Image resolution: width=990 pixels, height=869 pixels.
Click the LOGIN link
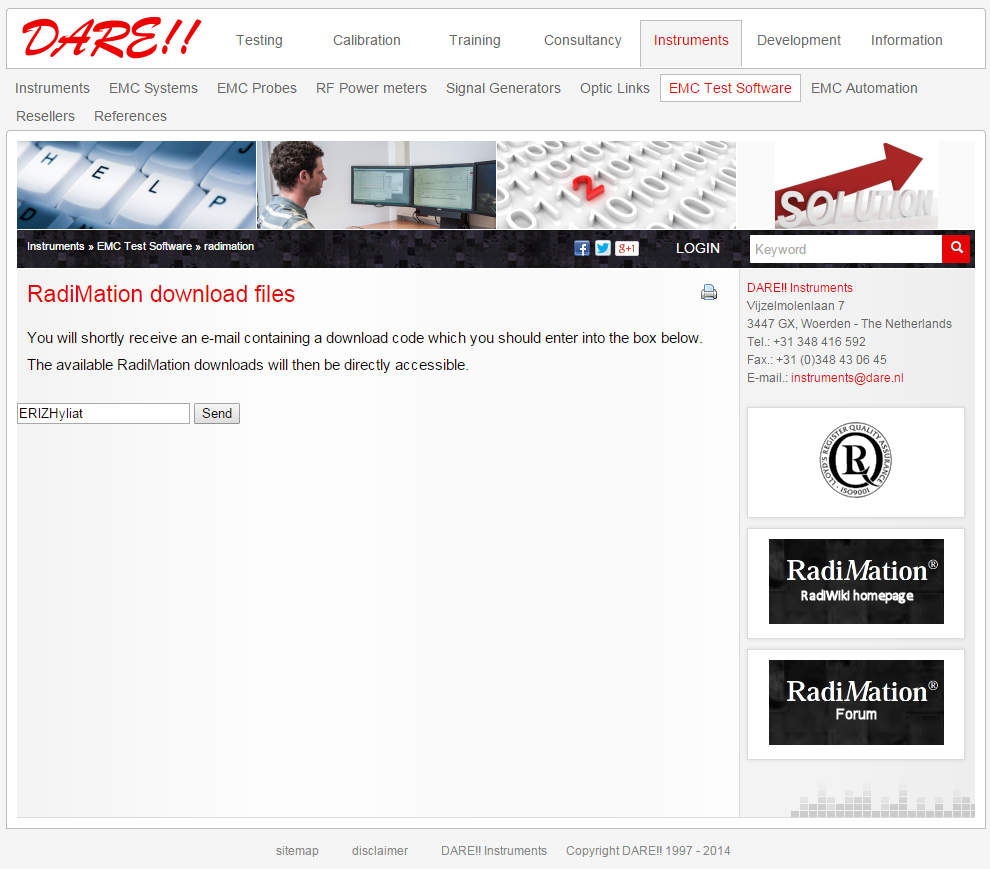click(x=697, y=248)
